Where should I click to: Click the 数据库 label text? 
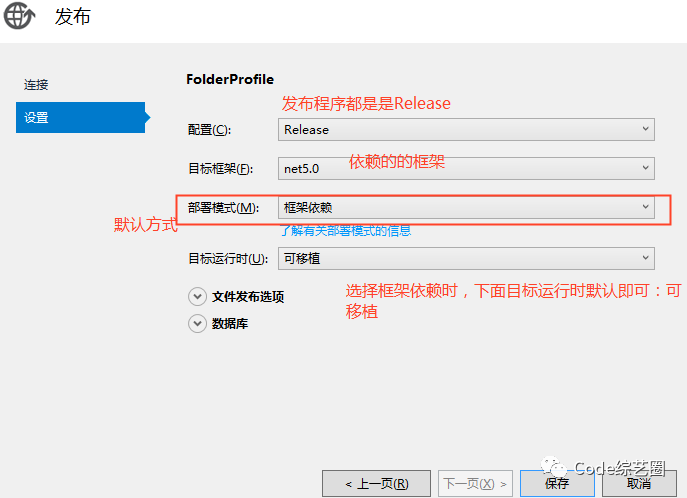[230, 324]
